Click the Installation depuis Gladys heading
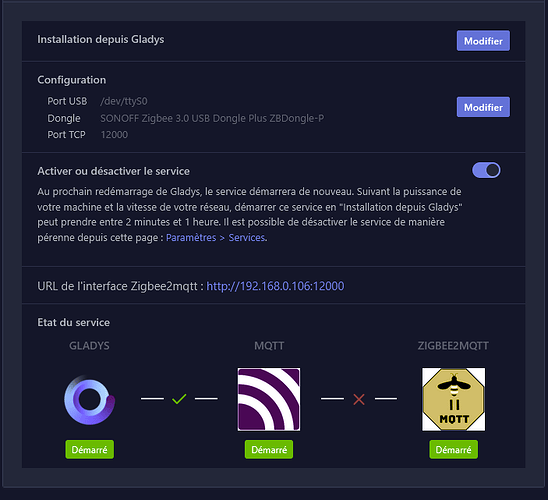This screenshot has height=500, width=548. coord(101,39)
